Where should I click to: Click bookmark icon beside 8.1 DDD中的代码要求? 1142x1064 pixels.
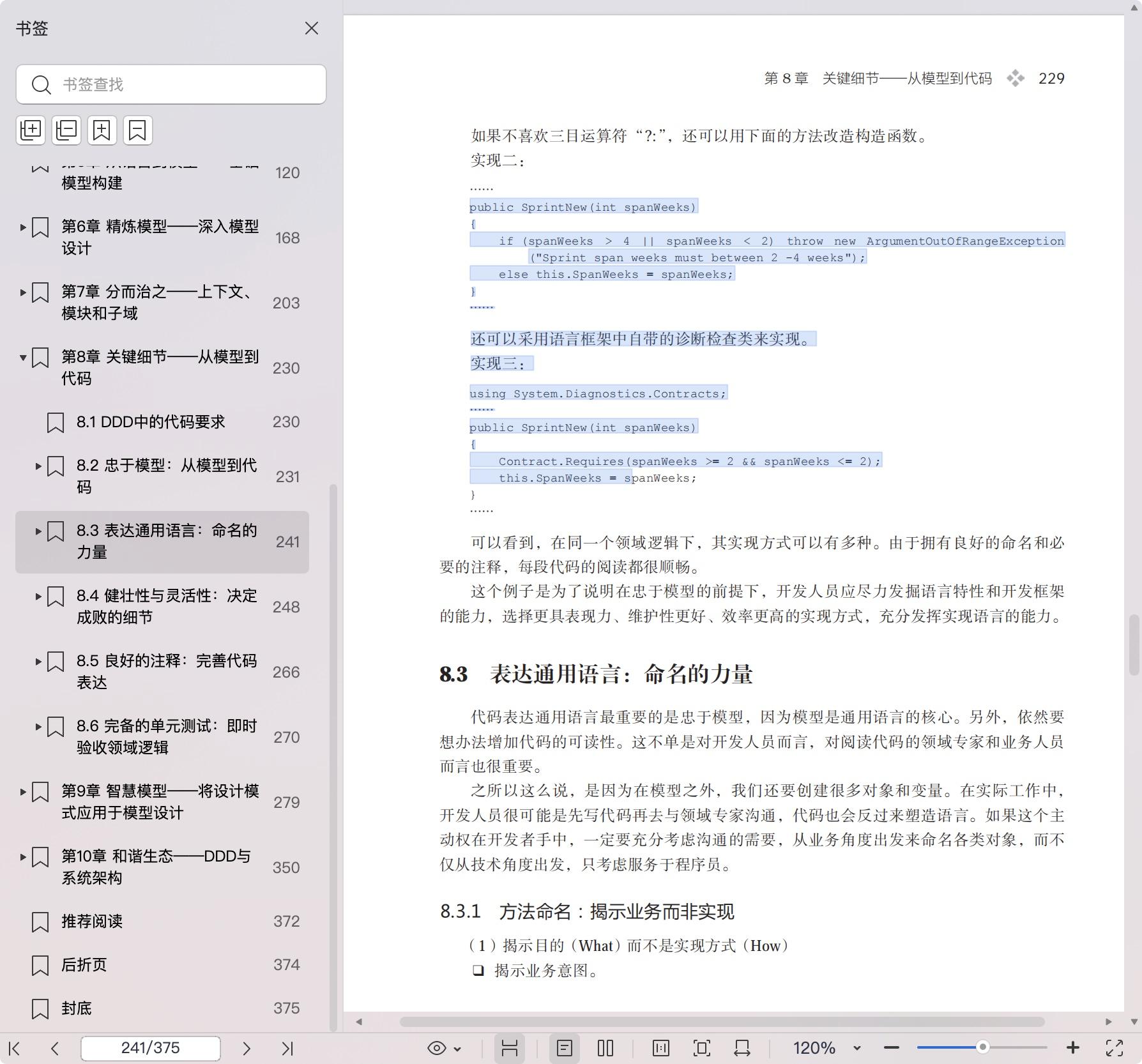click(x=56, y=422)
